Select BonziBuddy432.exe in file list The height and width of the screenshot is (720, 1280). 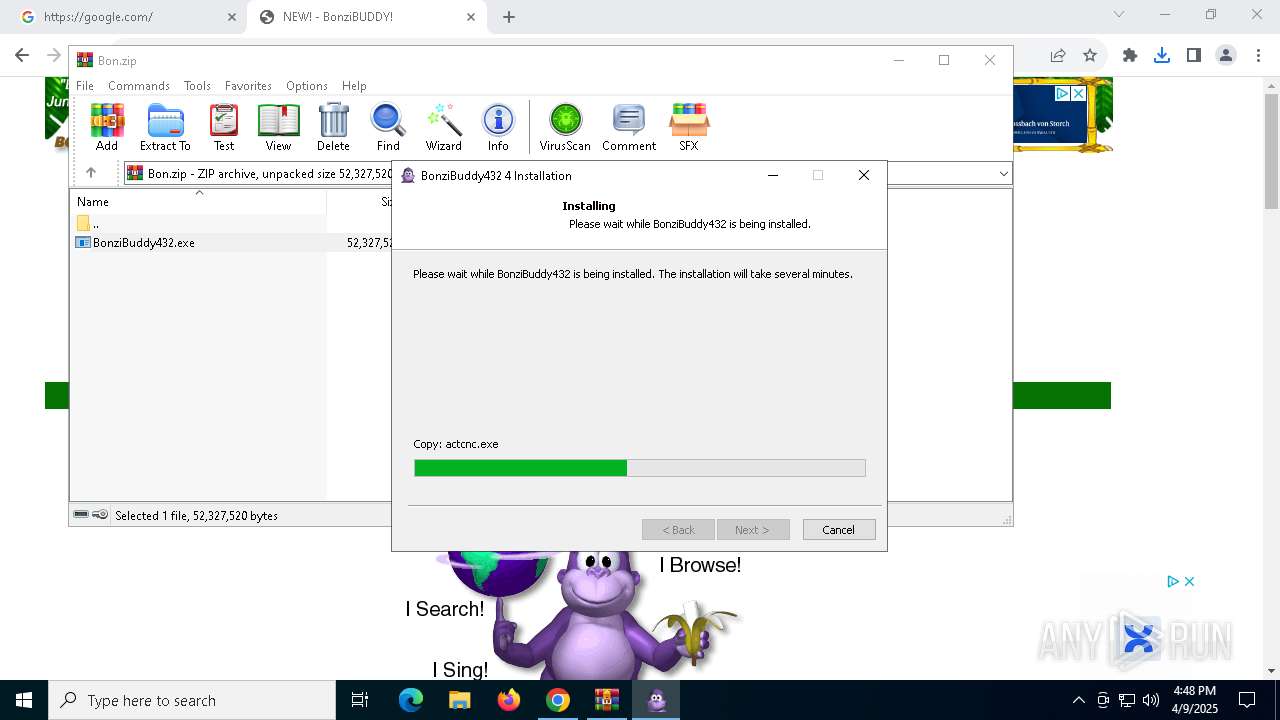click(x=144, y=243)
